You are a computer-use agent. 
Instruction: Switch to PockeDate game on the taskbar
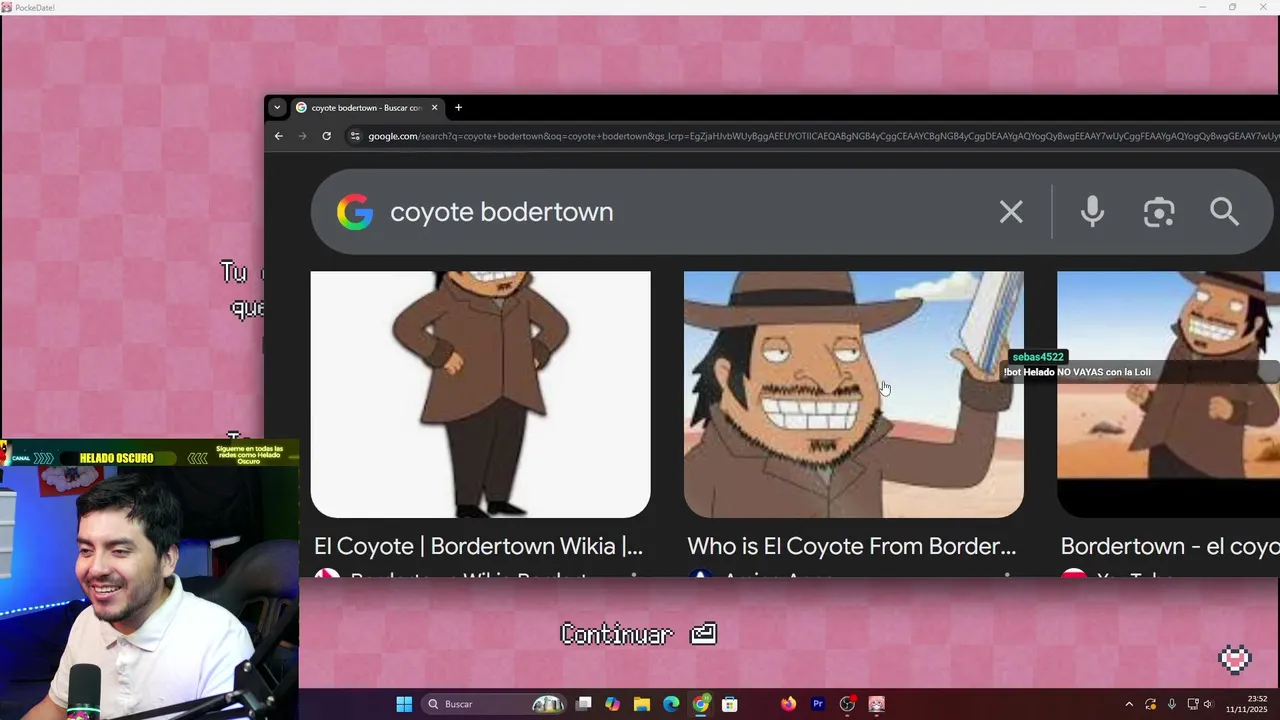click(x=877, y=704)
